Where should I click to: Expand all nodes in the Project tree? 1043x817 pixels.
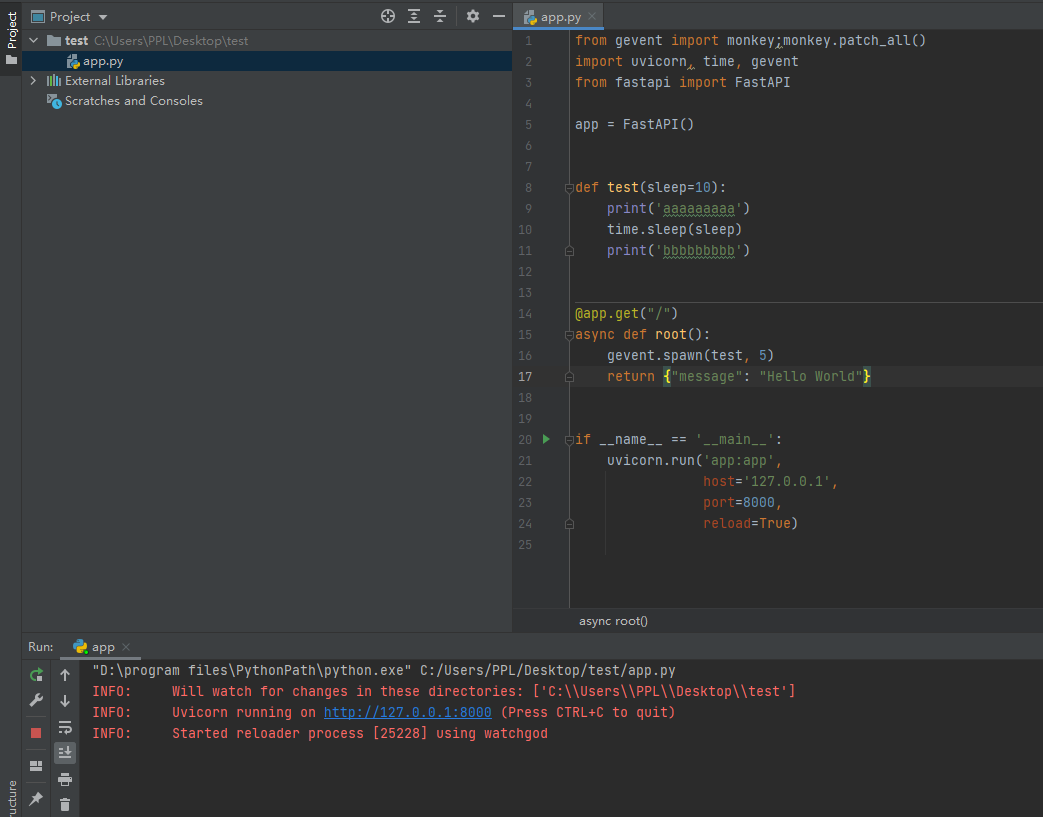[x=413, y=16]
